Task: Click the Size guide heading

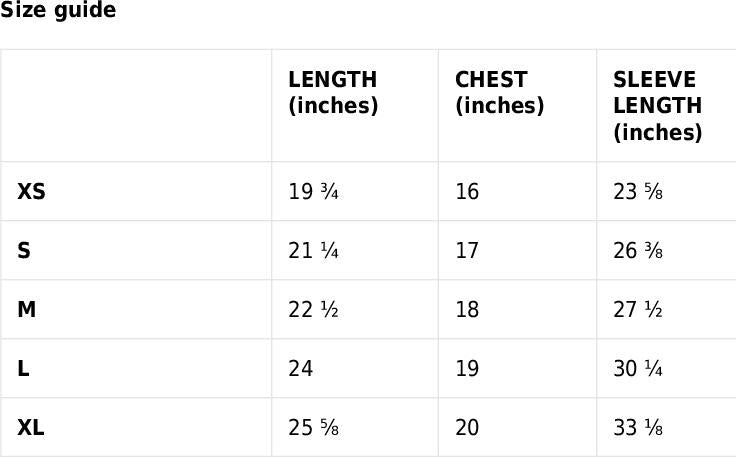Action: (x=58, y=11)
